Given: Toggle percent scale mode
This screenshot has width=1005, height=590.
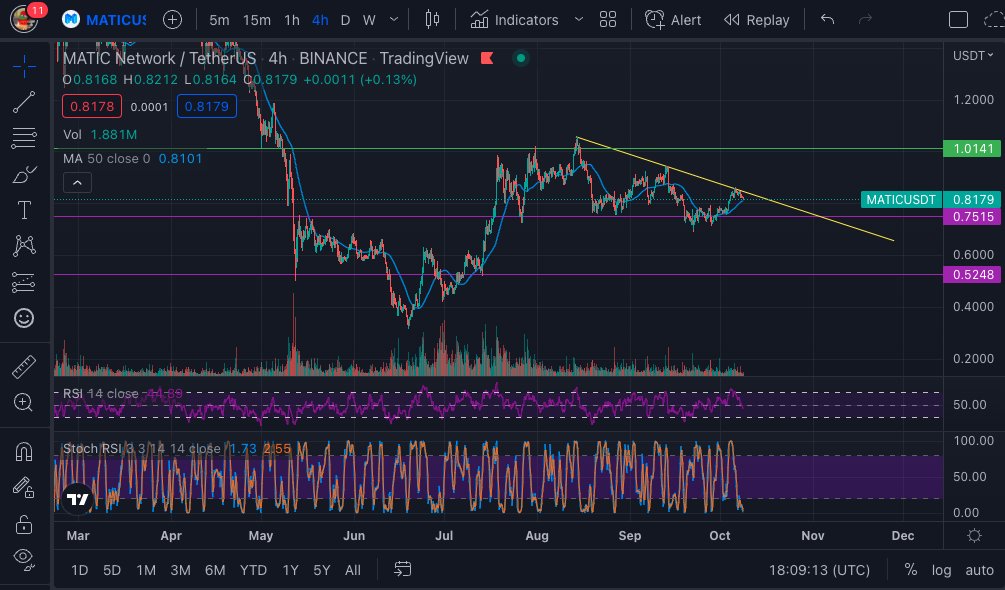Looking at the screenshot, I should tap(910, 570).
